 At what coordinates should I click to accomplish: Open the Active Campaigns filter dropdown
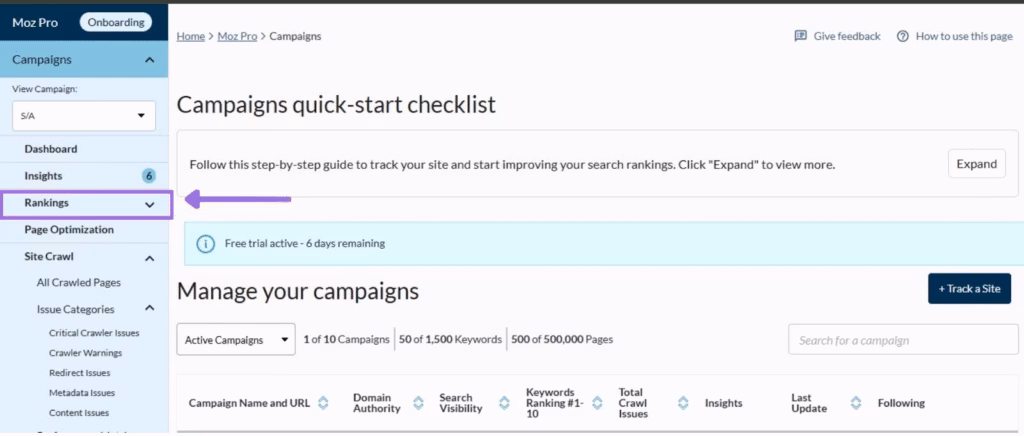pyautogui.click(x=236, y=339)
